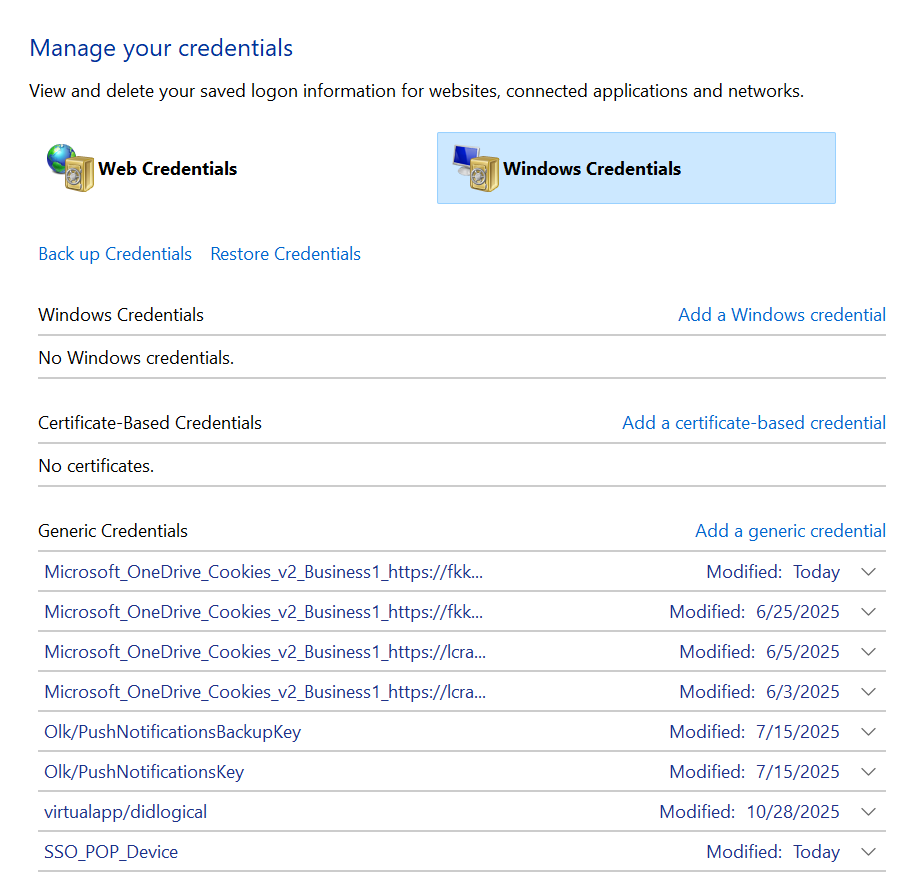The image size is (919, 883).
Task: Click the virtualapp/didlogical credential name
Action: click(125, 812)
